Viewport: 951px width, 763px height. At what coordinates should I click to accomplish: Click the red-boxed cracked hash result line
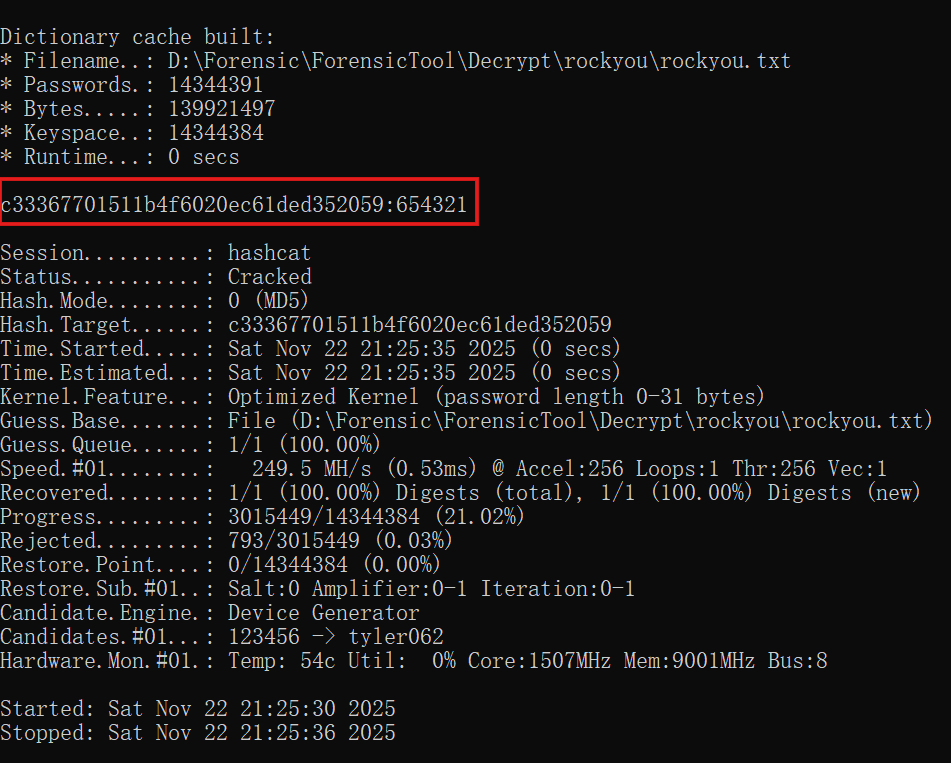coord(238,206)
